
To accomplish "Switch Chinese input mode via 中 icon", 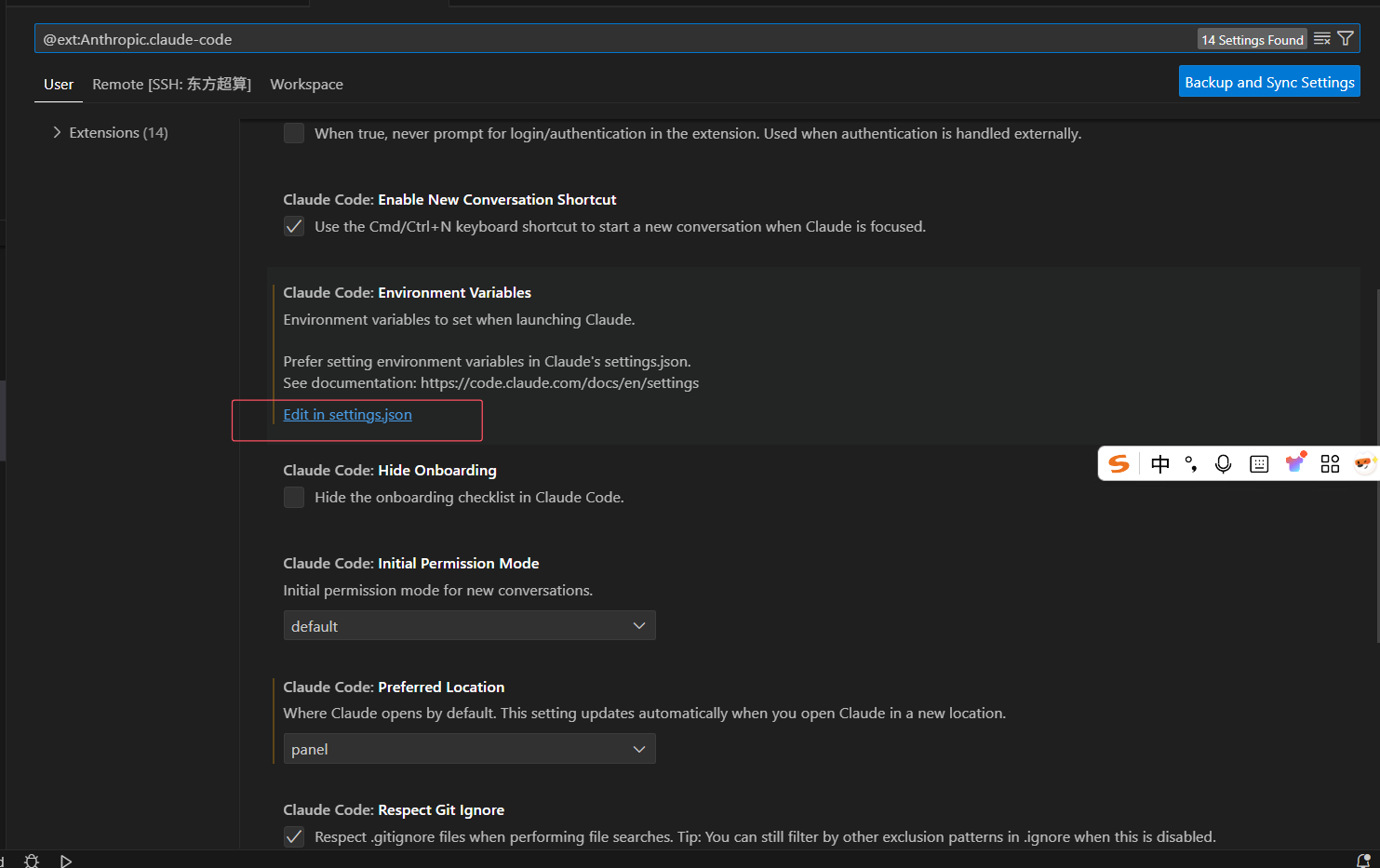I will [1160, 463].
